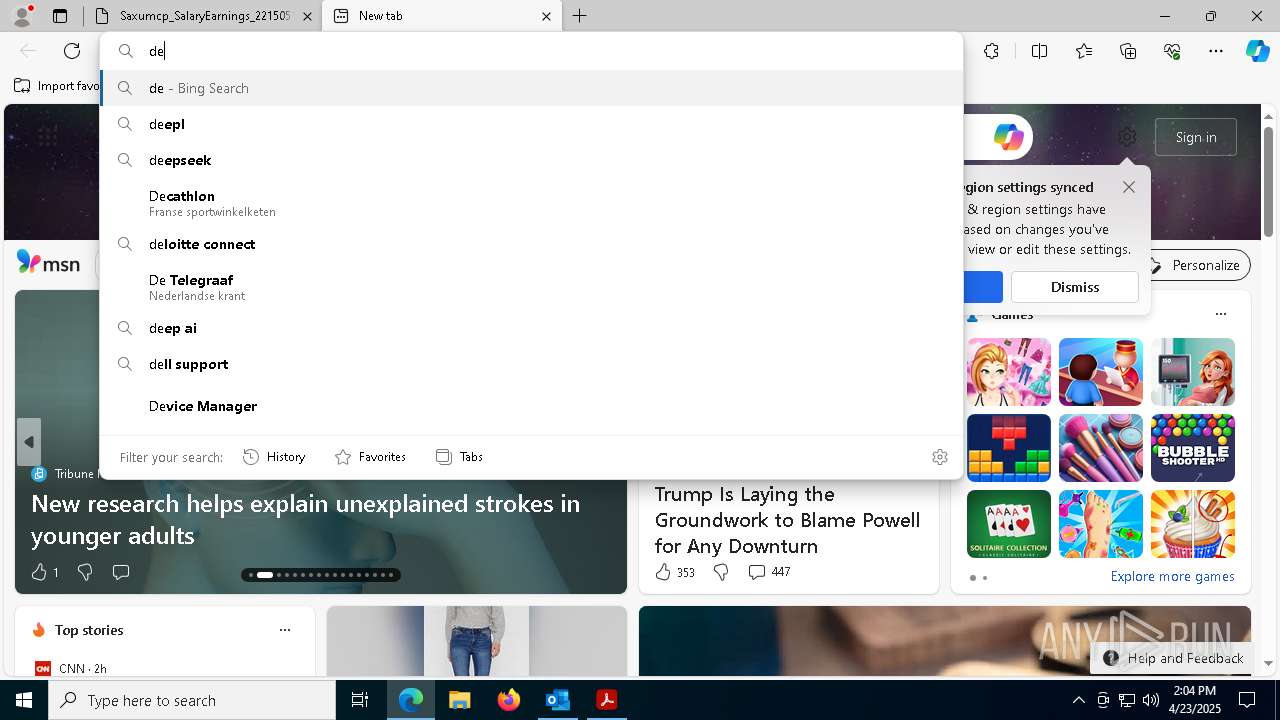
Task: Open Trump Powell downturn headline
Action: tap(787, 520)
